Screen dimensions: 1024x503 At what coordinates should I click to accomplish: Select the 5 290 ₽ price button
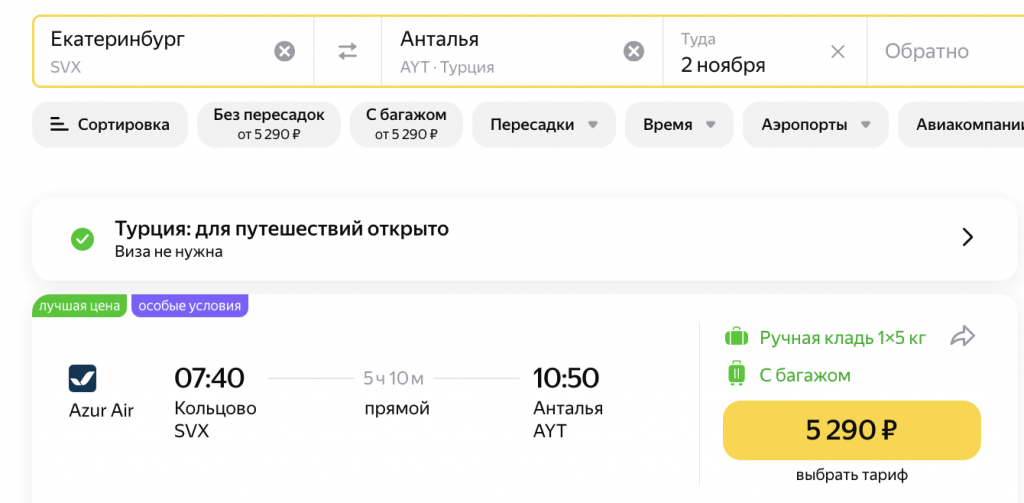(x=852, y=430)
